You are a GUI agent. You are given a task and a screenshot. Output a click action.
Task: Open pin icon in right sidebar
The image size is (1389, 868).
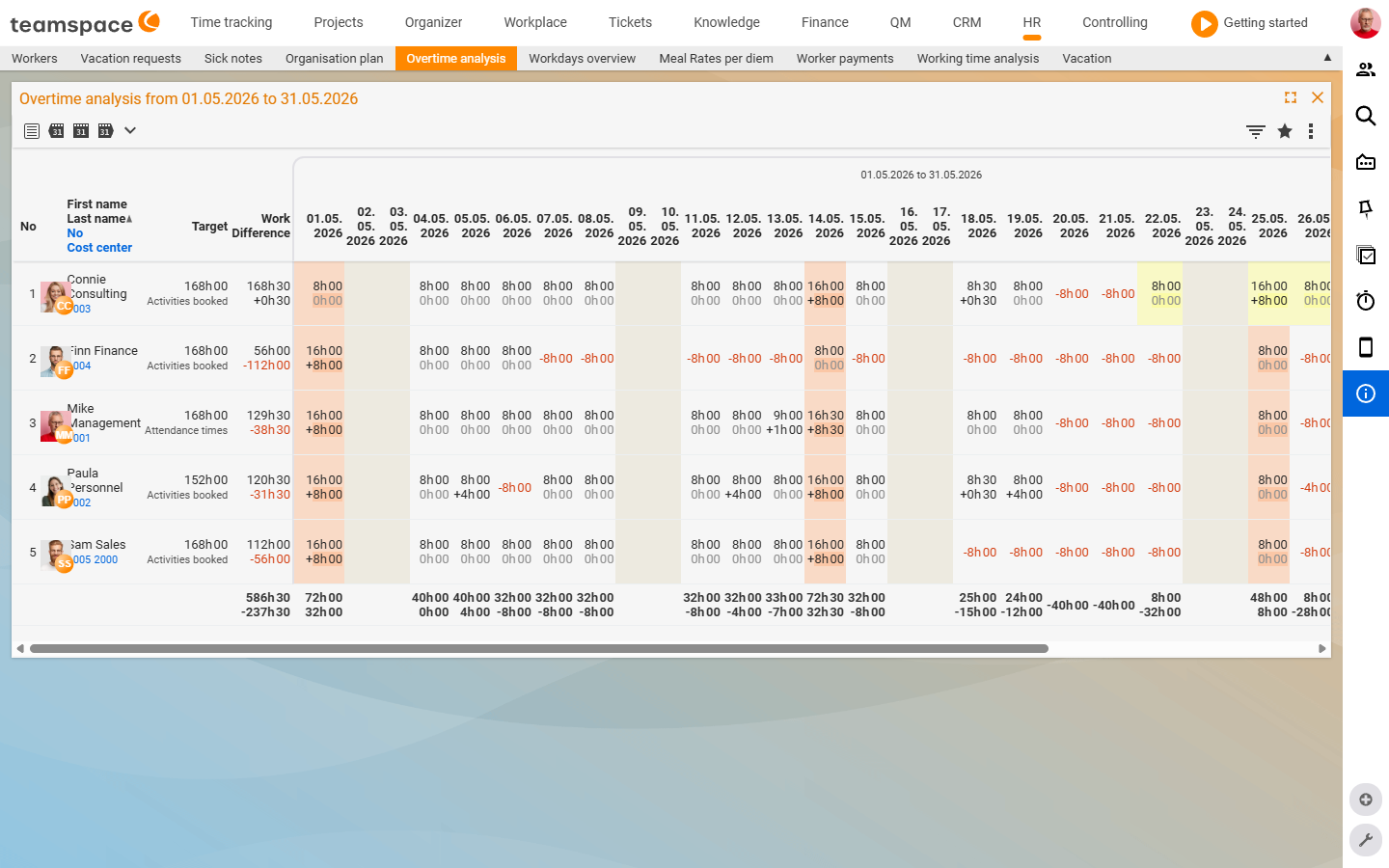click(1366, 208)
